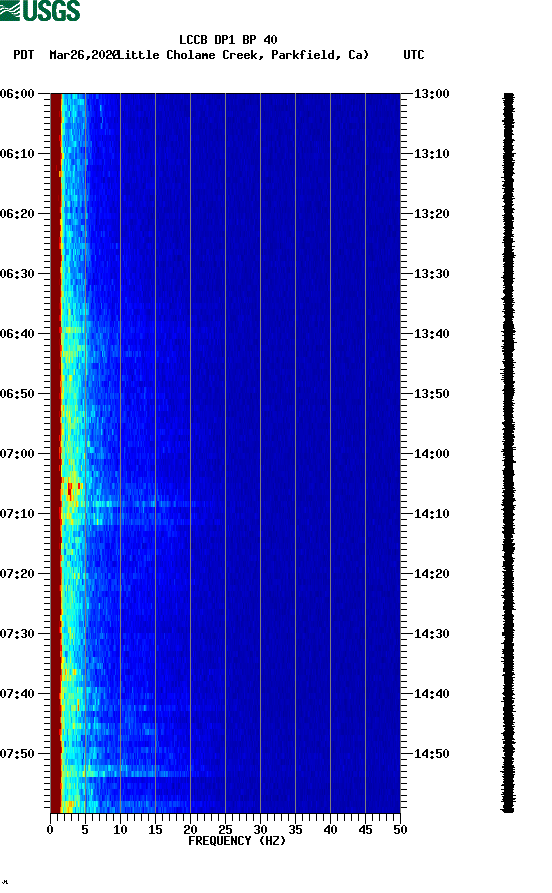552x893 pixels.
Task: Click the 45 Hz frequency tick label
Action: [365, 830]
